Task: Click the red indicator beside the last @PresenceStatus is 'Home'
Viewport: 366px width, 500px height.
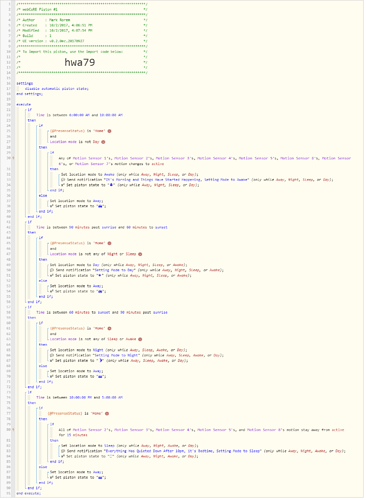Action: pos(107,414)
